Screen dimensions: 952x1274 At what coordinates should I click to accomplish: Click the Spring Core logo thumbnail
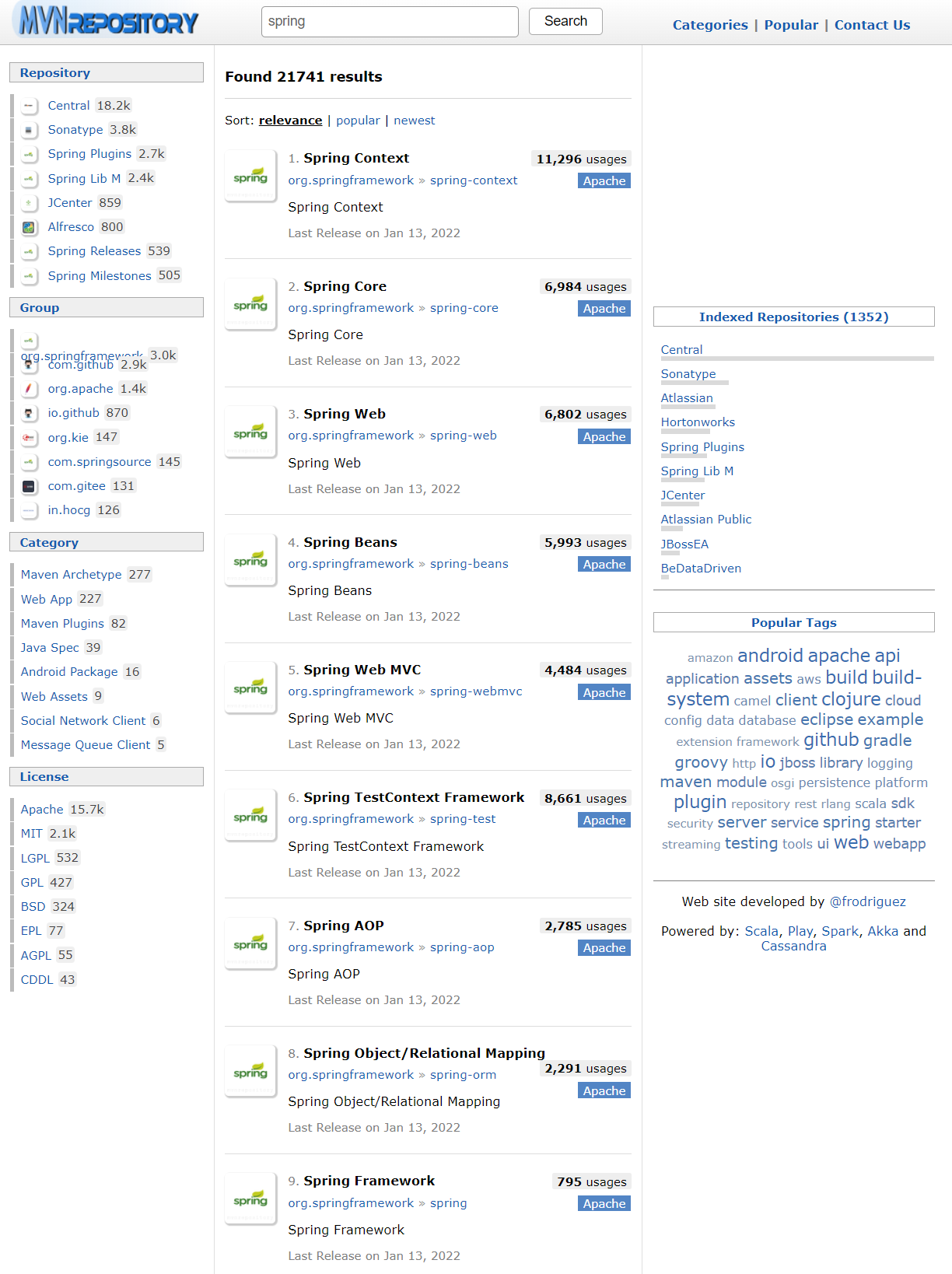tap(250, 304)
